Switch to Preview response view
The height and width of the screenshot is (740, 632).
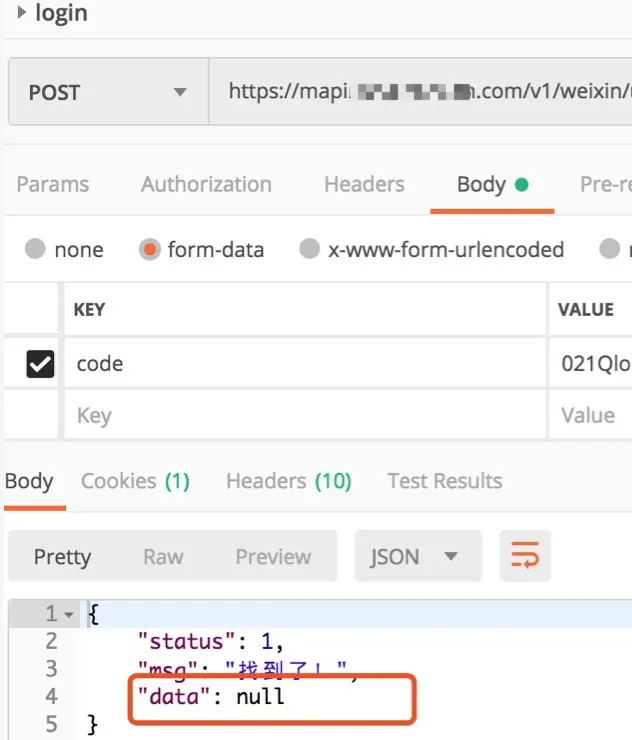pos(273,556)
